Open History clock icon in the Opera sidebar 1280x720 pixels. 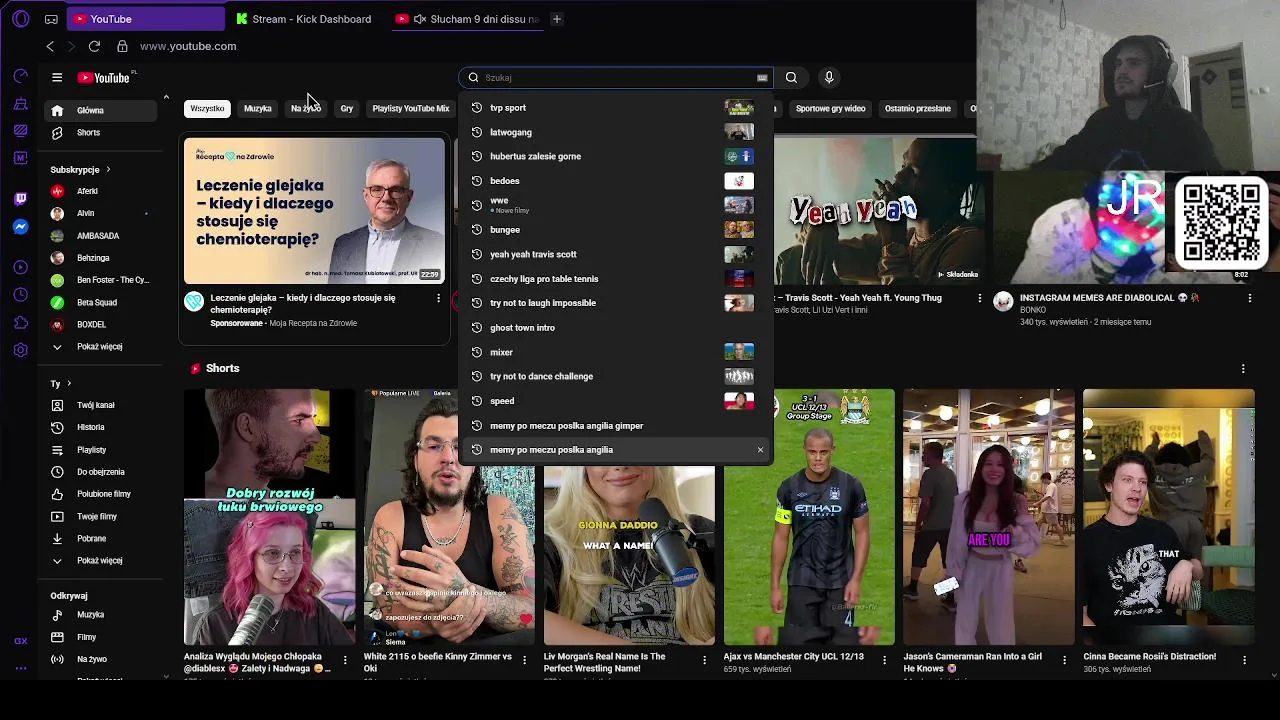20,295
